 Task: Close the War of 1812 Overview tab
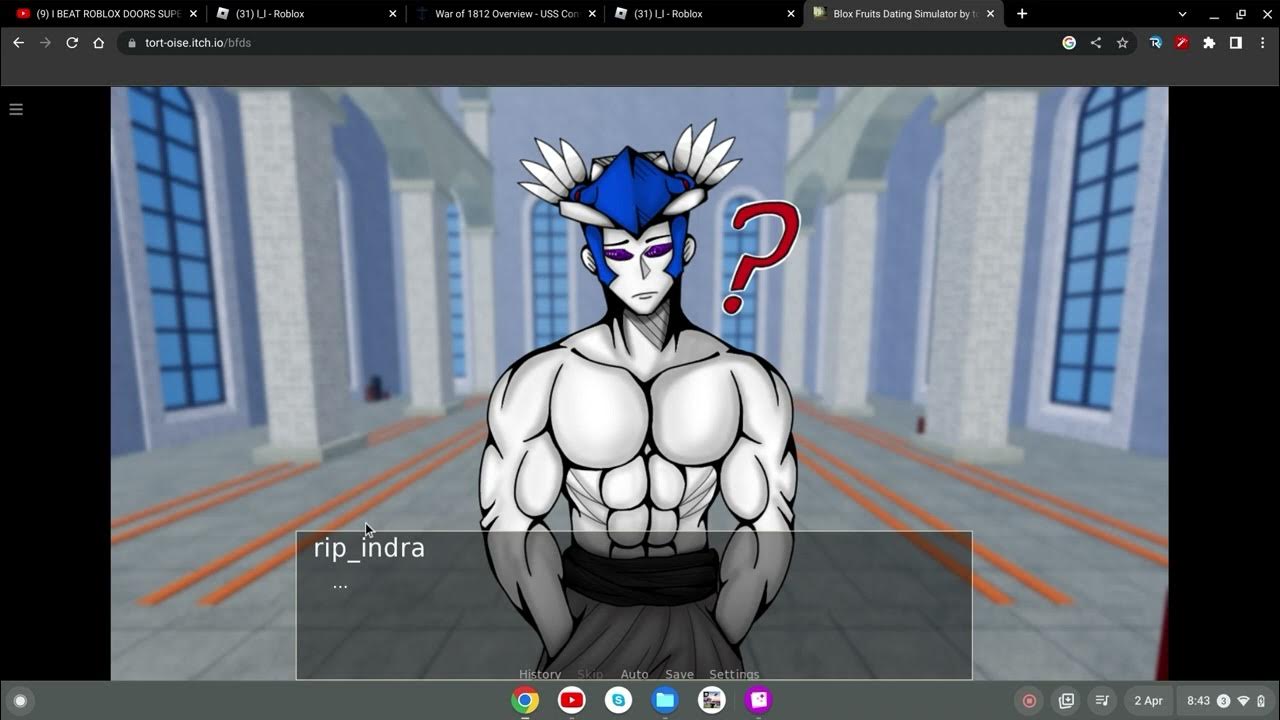[592, 14]
